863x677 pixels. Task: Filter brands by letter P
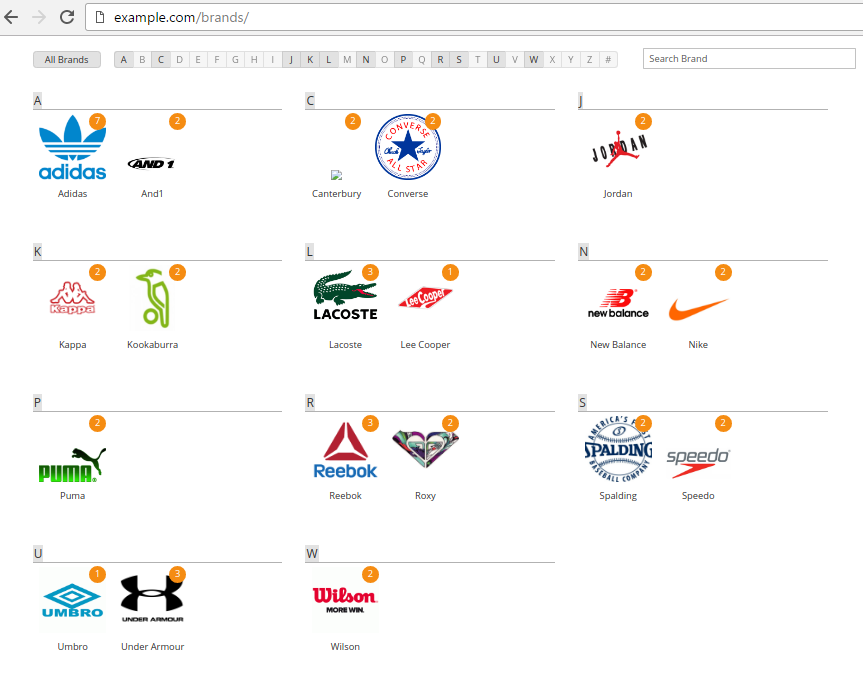(x=403, y=59)
